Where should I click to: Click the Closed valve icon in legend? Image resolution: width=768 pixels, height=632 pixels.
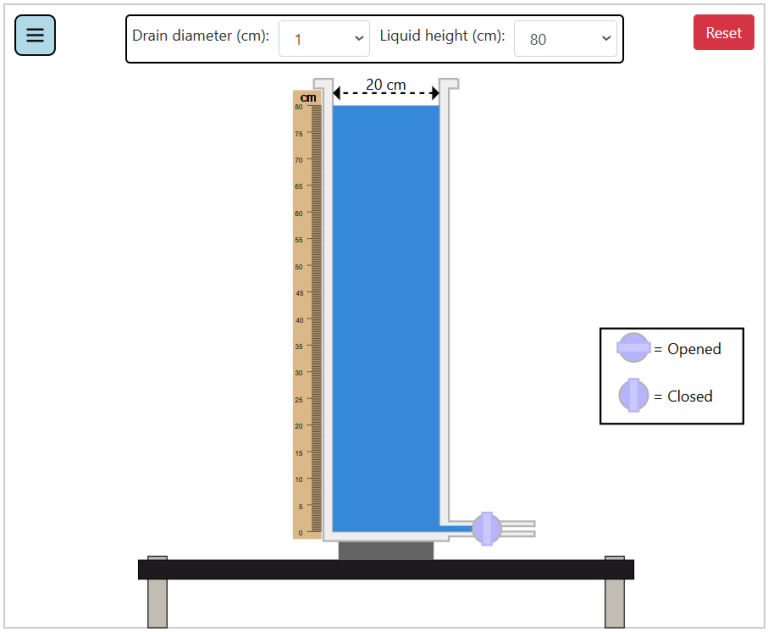[x=633, y=396]
